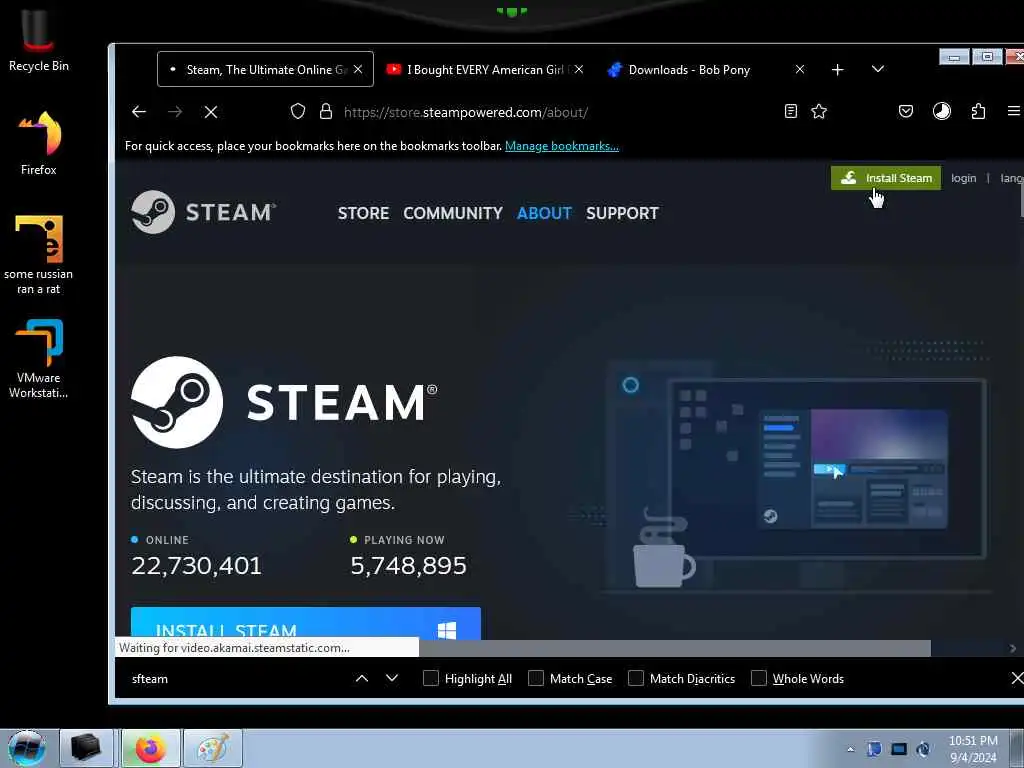
Task: Click the address bar URL field
Action: pyautogui.click(x=465, y=112)
